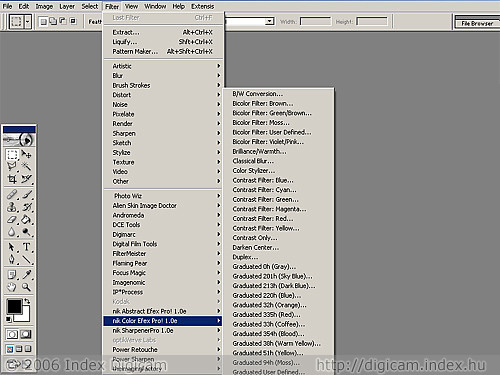Viewport: 500px width, 375px height.
Task: Expand the Sharpen filter submenu
Action: point(163,133)
